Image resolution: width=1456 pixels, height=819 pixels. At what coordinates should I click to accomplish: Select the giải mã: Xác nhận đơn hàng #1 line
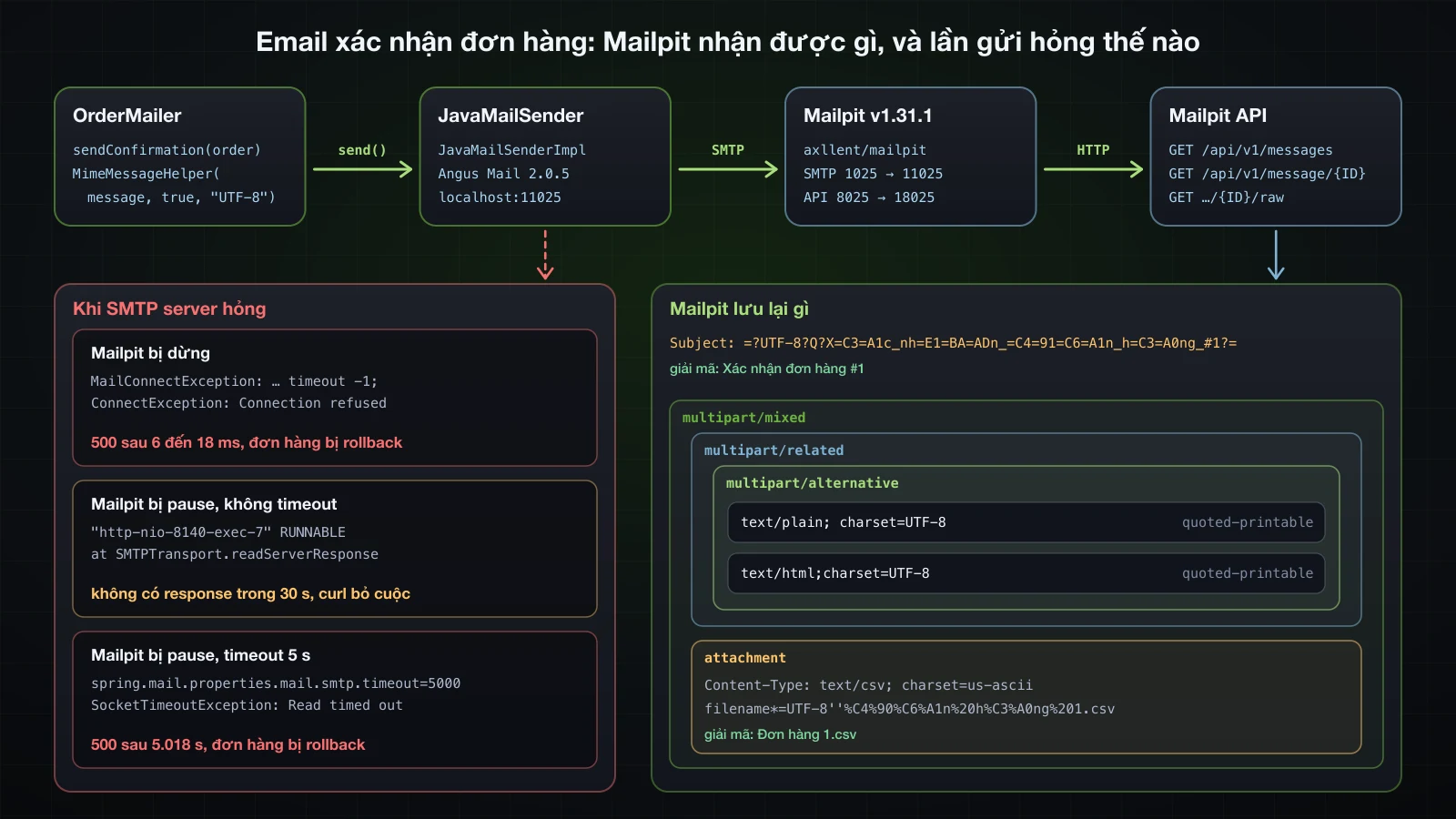pos(767,369)
